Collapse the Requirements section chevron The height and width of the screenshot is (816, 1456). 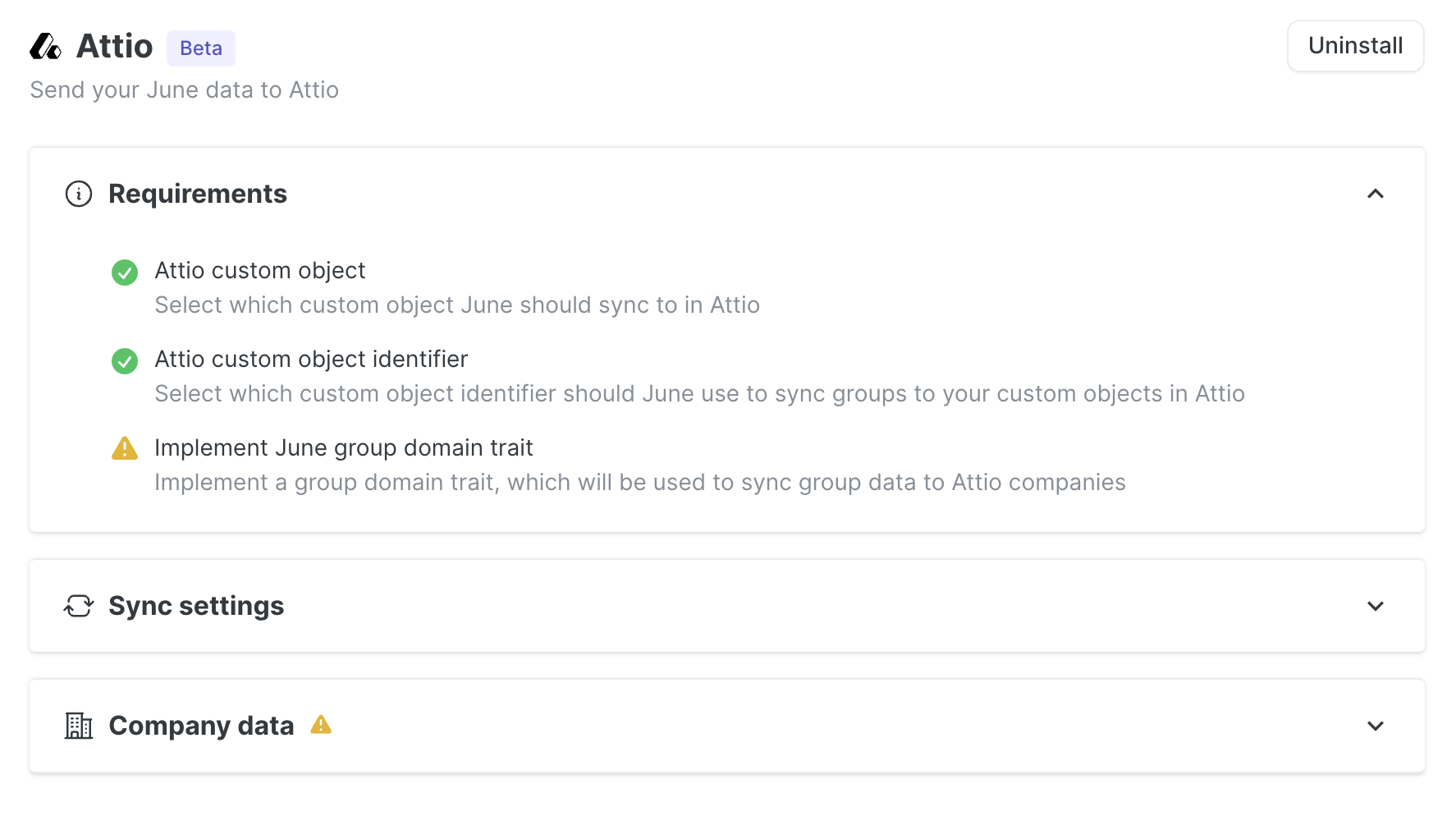[x=1376, y=194]
